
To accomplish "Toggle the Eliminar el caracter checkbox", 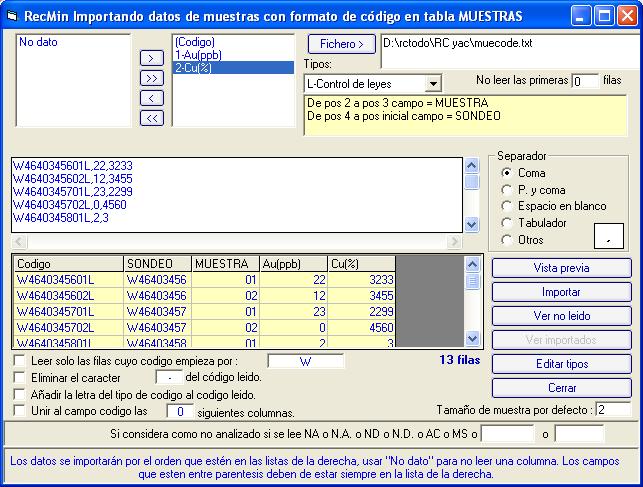I will 19,377.
